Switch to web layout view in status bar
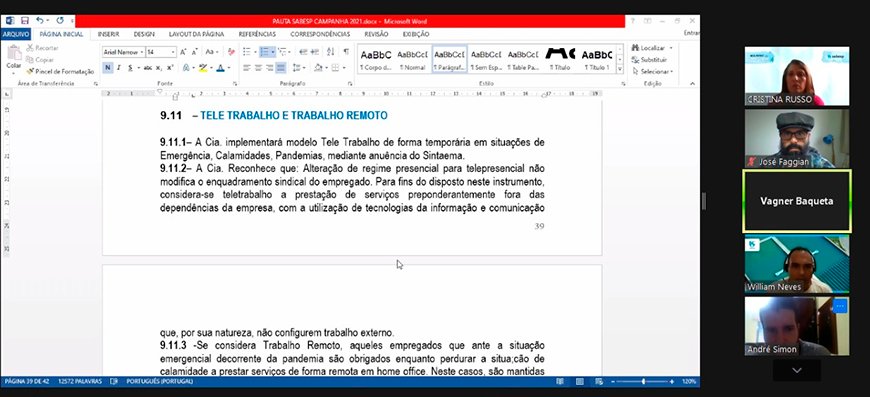The height and width of the screenshot is (397, 870). pyautogui.click(x=599, y=381)
